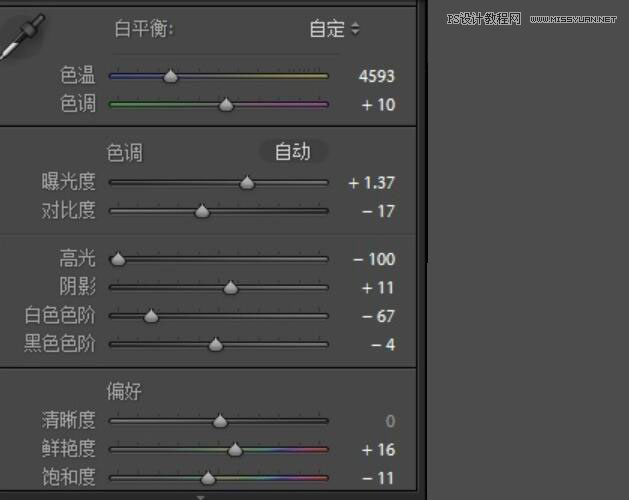
Task: Click the 饱和度 saturation slider handle
Action: (x=208, y=478)
